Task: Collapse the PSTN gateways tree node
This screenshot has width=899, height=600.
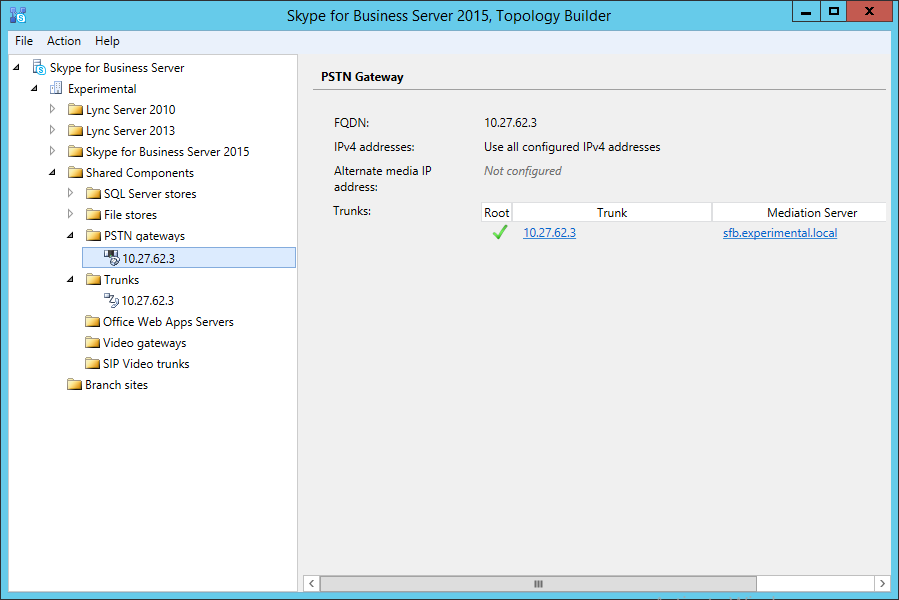Action: pos(71,236)
